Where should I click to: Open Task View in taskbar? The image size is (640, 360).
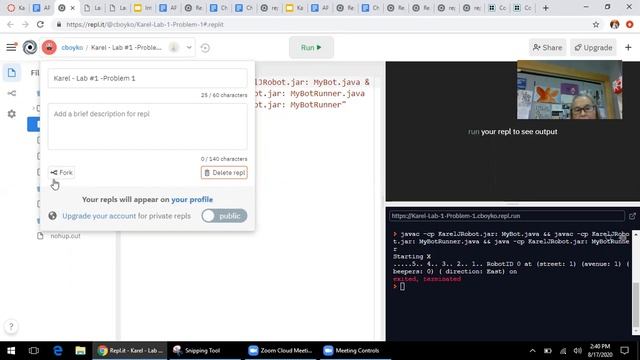click(34, 351)
